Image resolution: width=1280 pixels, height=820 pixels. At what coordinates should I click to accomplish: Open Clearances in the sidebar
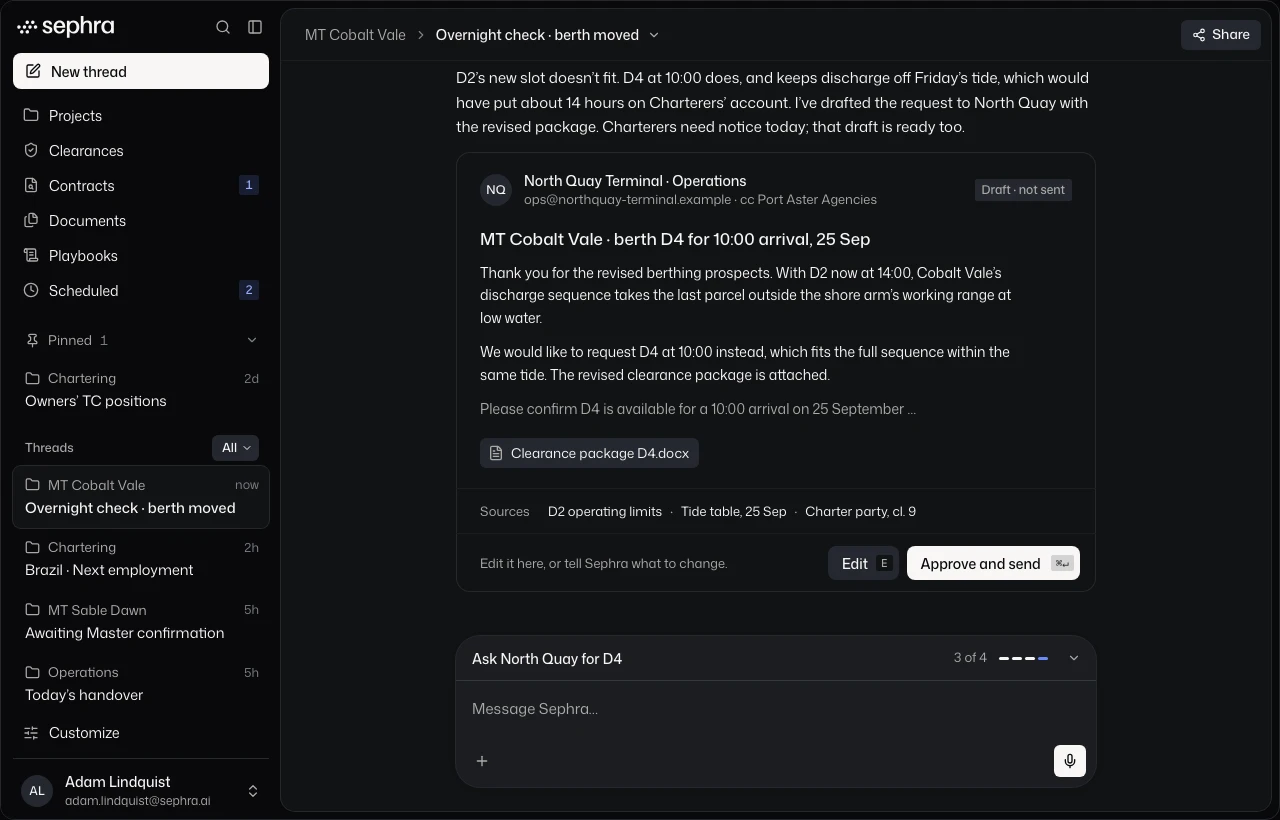click(141, 151)
